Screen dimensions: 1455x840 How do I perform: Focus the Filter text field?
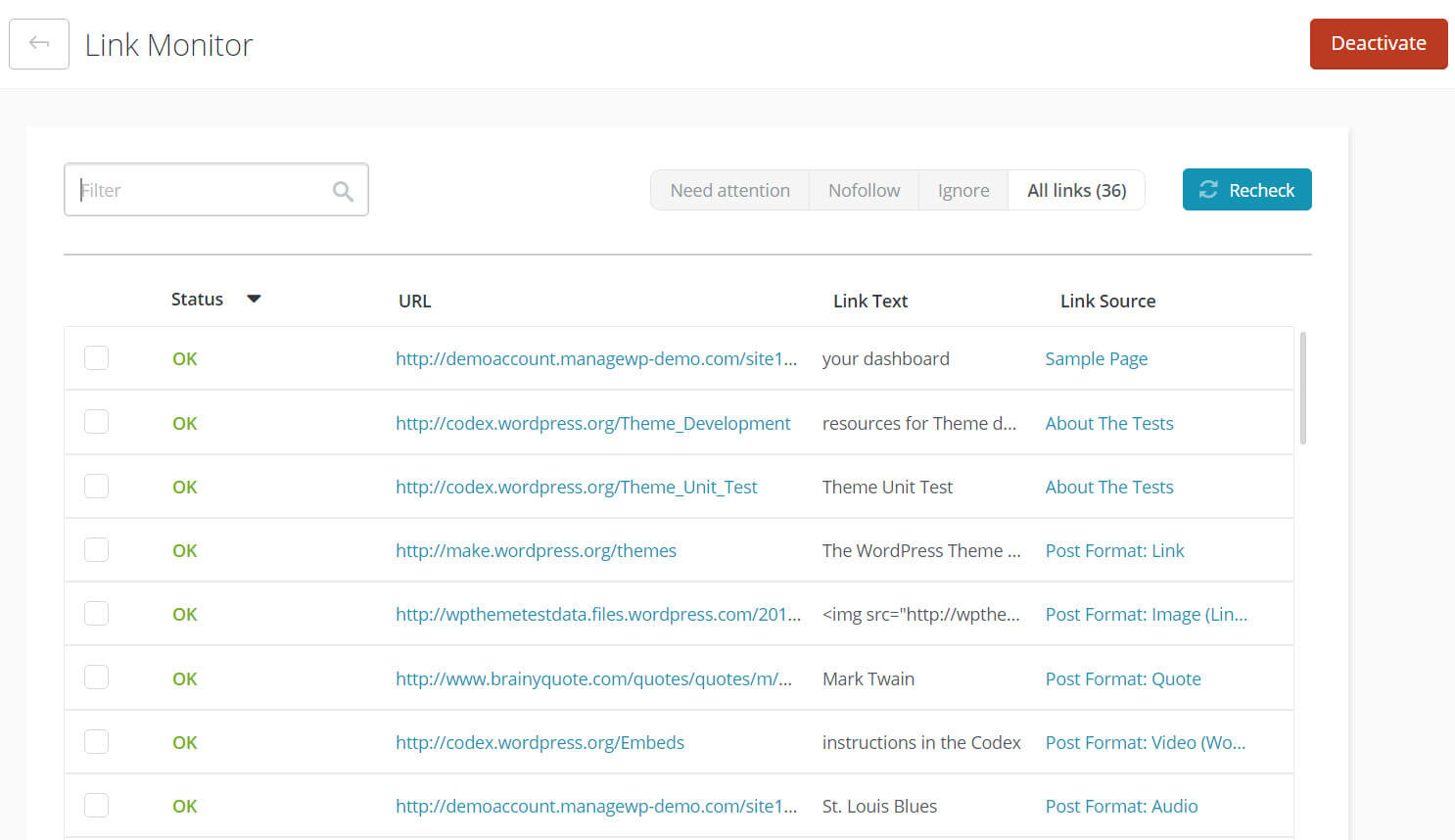tap(201, 190)
